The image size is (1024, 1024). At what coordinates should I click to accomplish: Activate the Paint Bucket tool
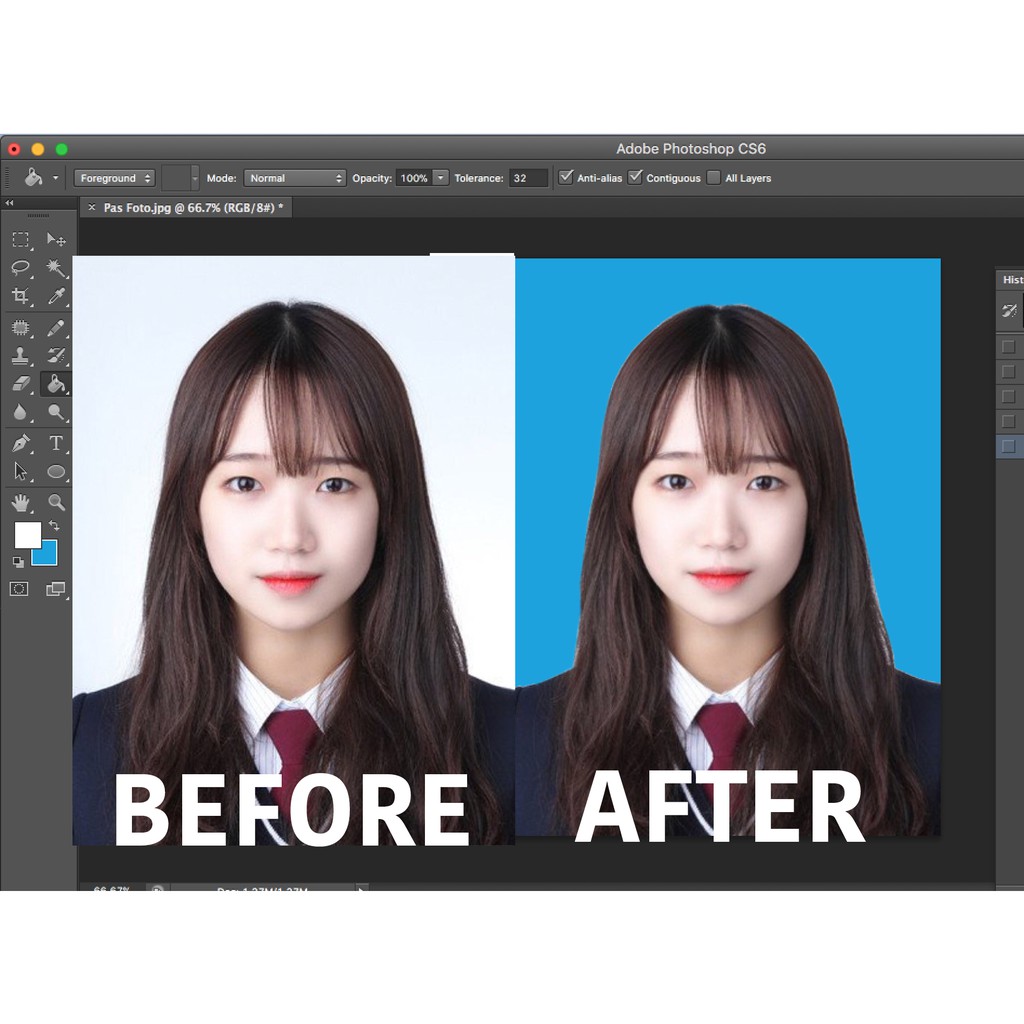tap(57, 383)
